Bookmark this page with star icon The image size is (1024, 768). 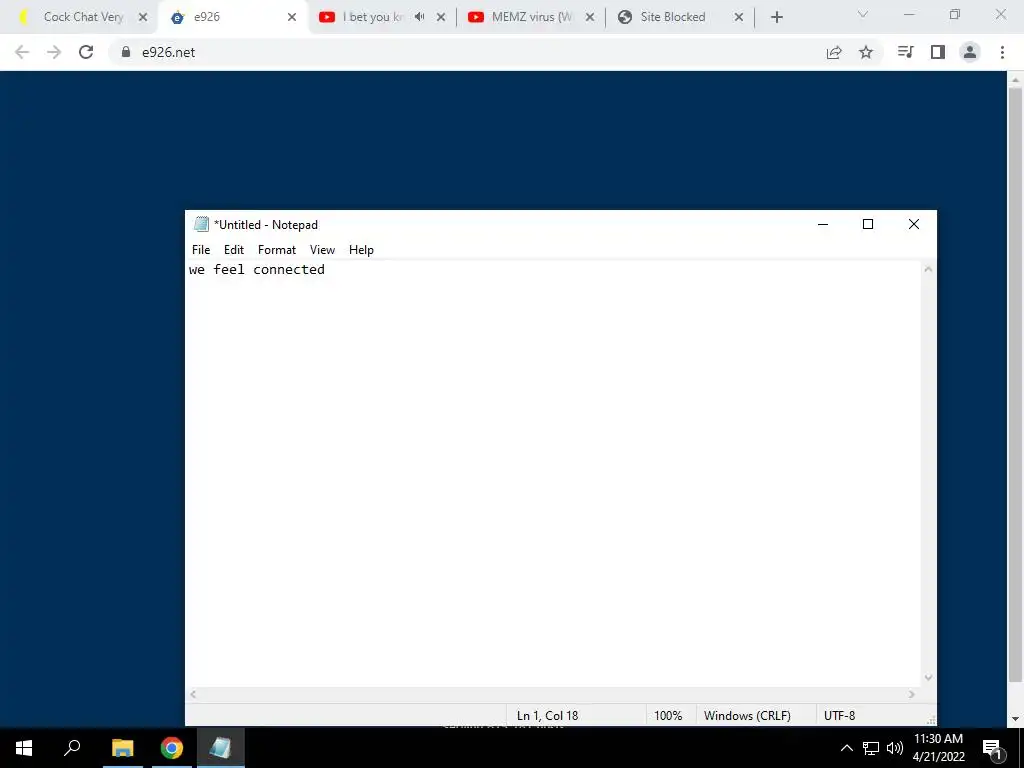click(866, 52)
